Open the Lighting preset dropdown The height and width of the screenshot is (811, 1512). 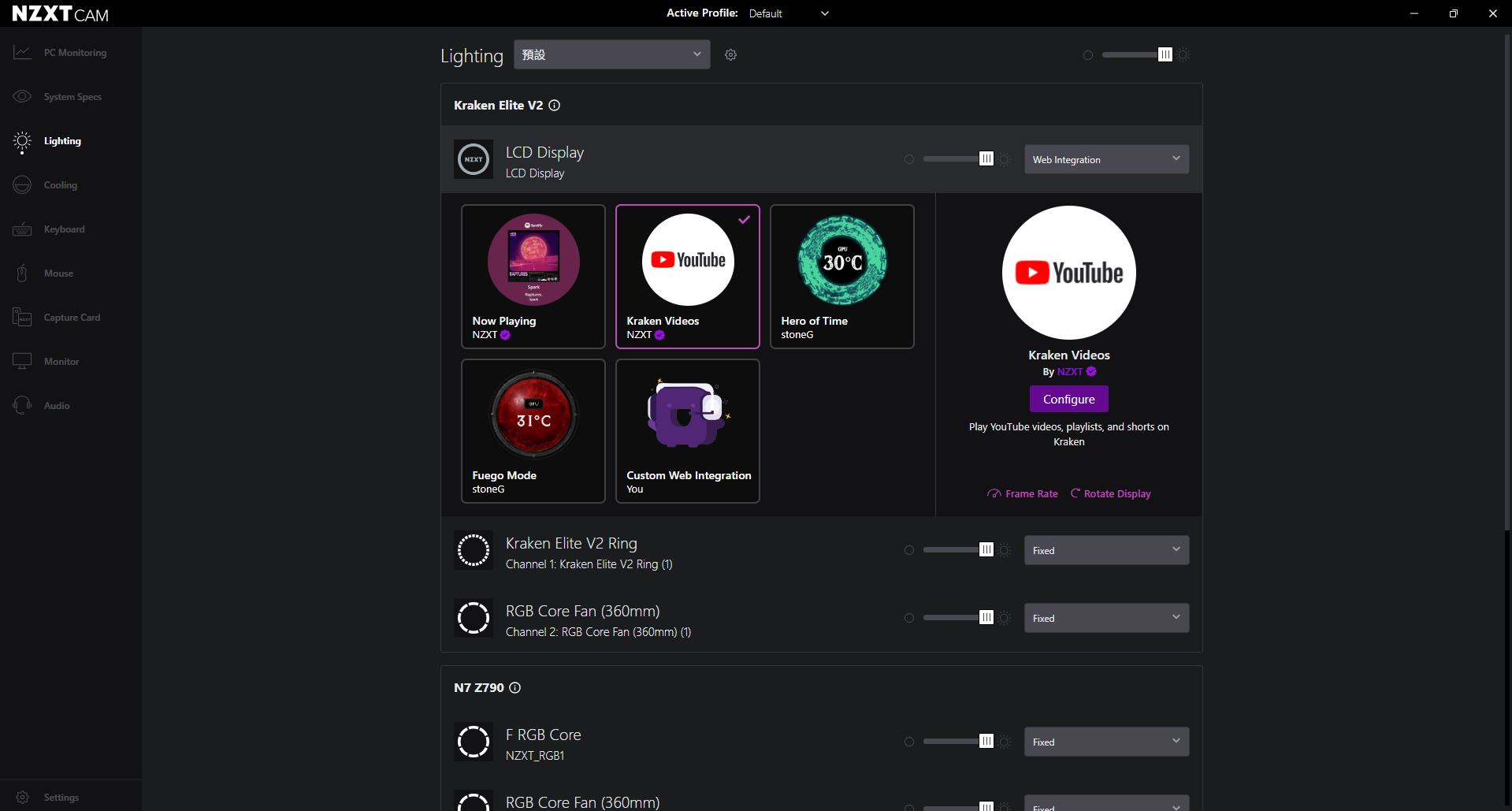(x=612, y=54)
